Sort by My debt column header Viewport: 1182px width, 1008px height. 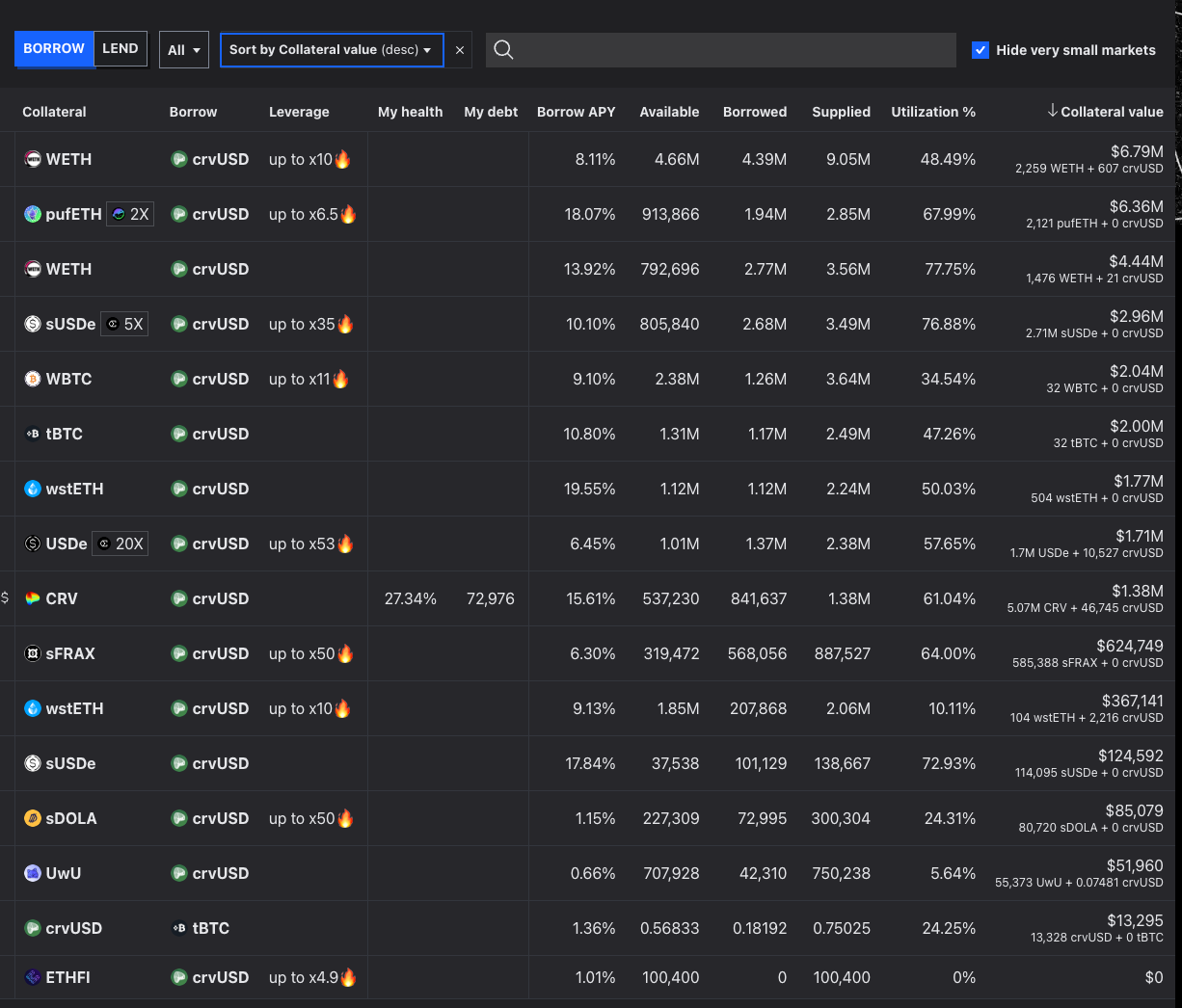(x=491, y=112)
